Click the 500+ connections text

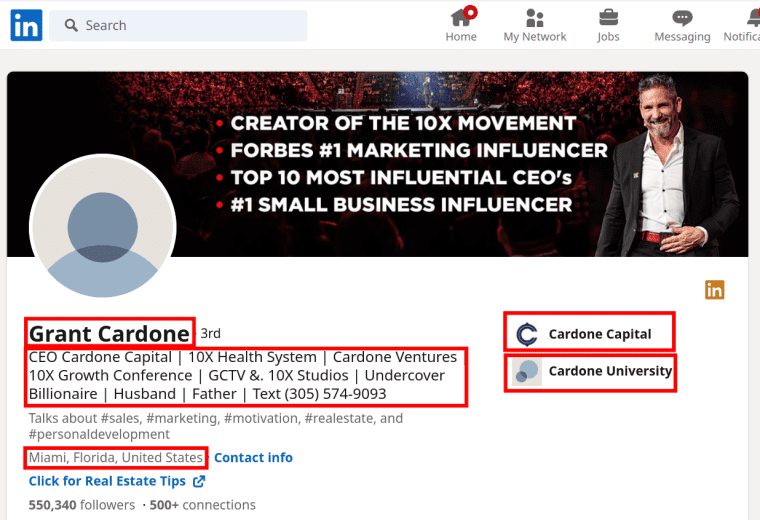pyautogui.click(x=202, y=505)
